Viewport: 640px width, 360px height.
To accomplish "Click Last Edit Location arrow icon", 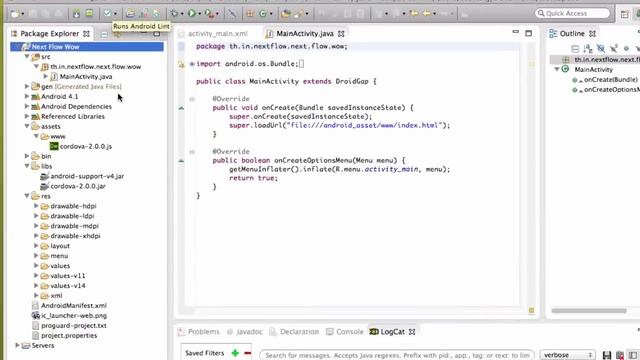I will point(414,13).
